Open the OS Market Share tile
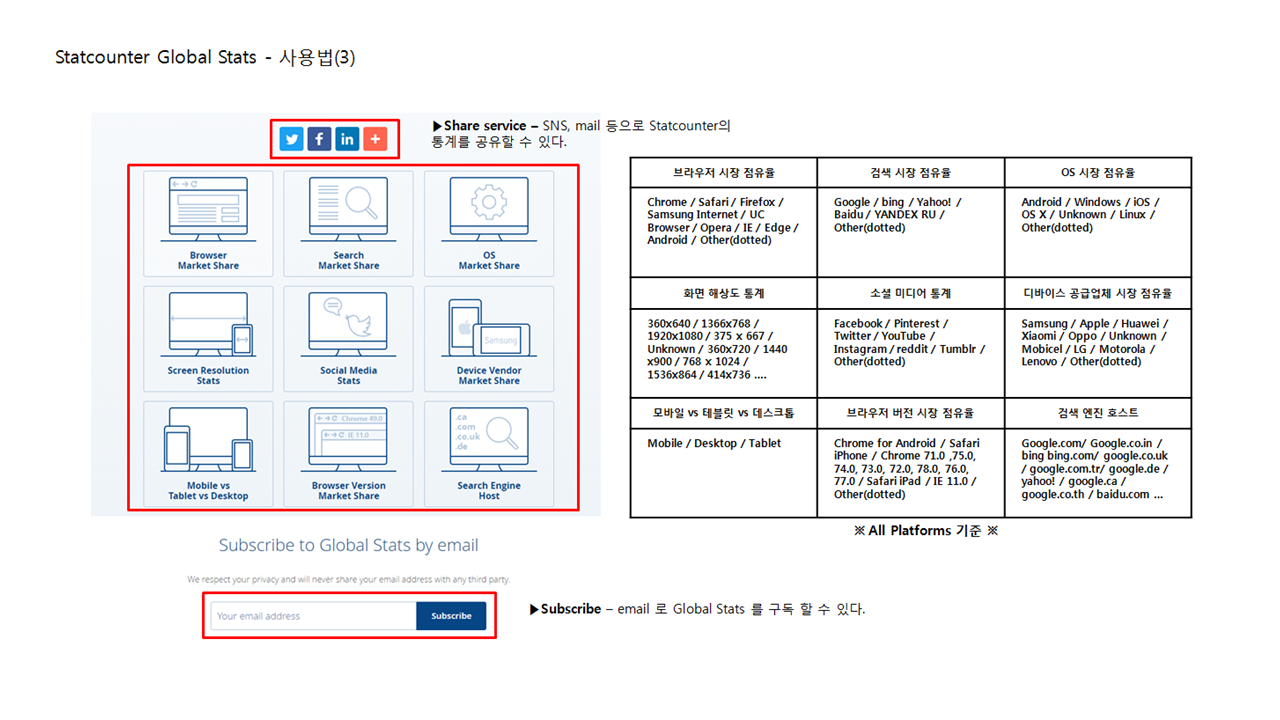 [x=489, y=223]
